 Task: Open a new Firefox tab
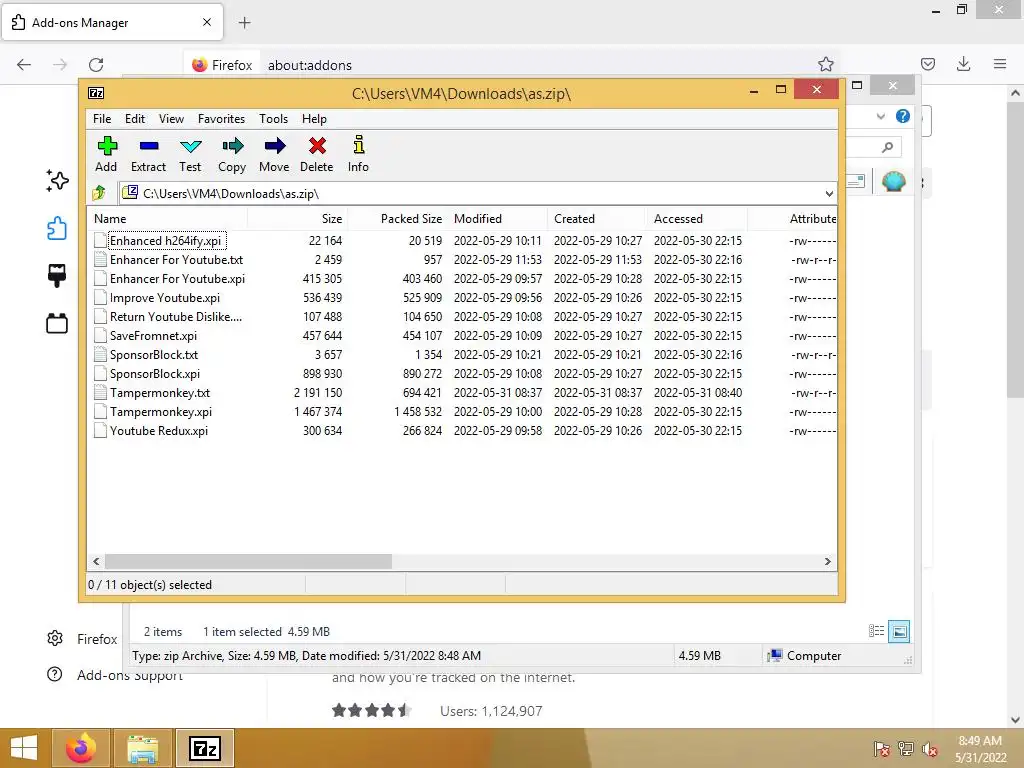coord(244,23)
